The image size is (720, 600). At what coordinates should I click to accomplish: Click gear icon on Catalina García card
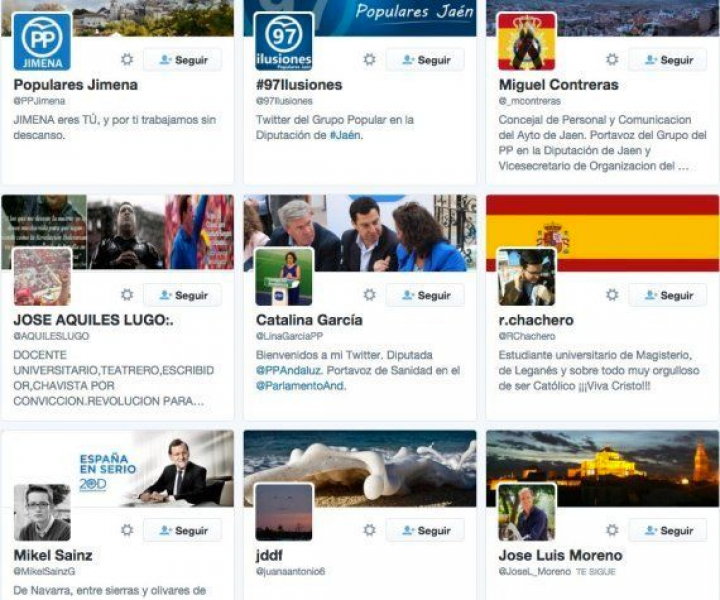[370, 295]
